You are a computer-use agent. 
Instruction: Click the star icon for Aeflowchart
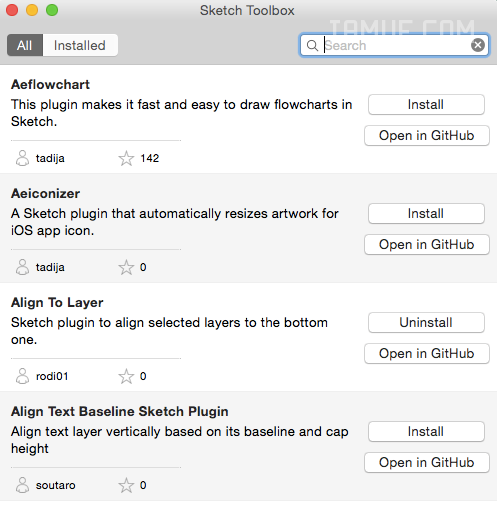click(126, 158)
